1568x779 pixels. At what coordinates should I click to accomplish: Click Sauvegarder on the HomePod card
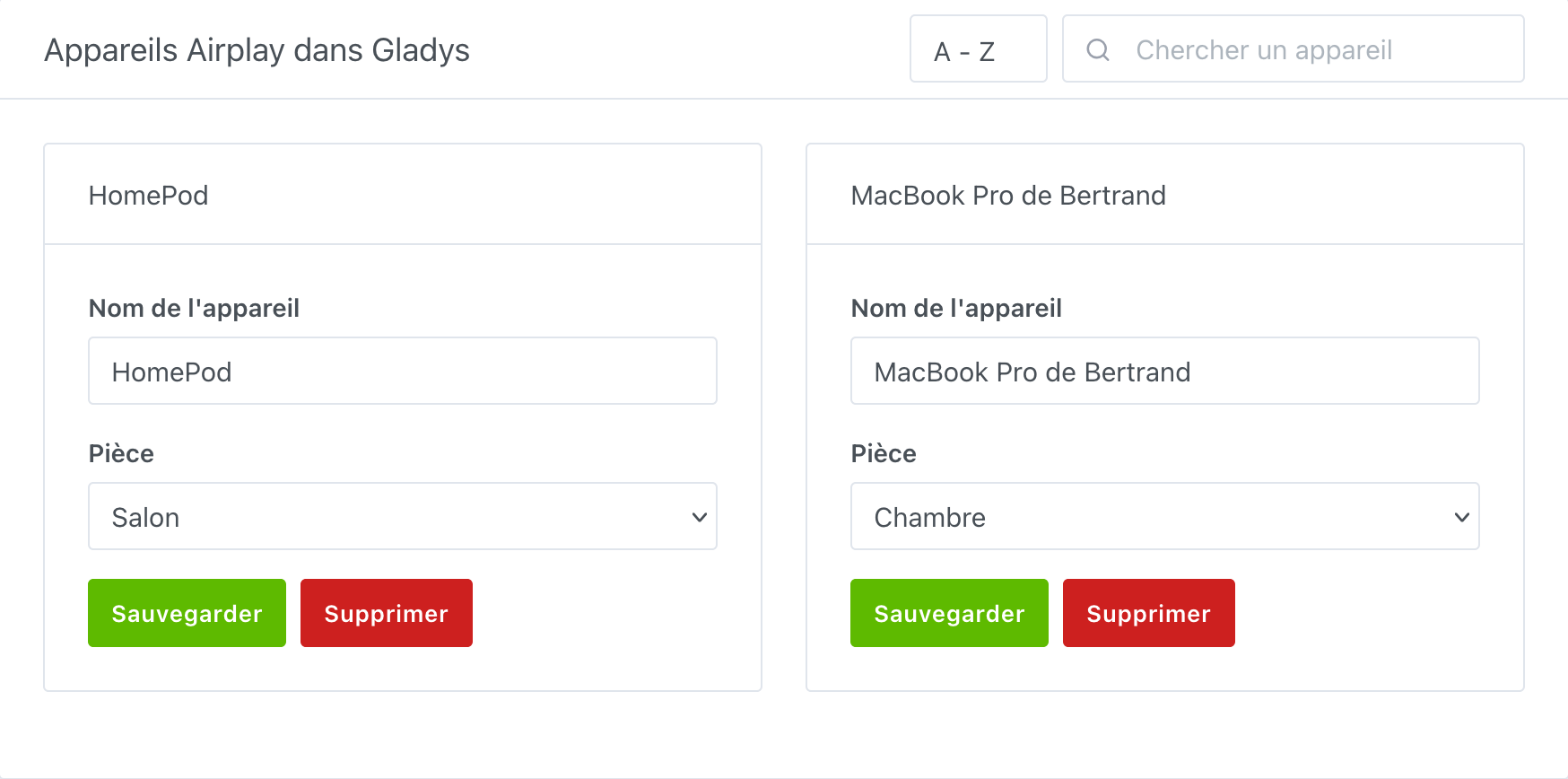187,613
